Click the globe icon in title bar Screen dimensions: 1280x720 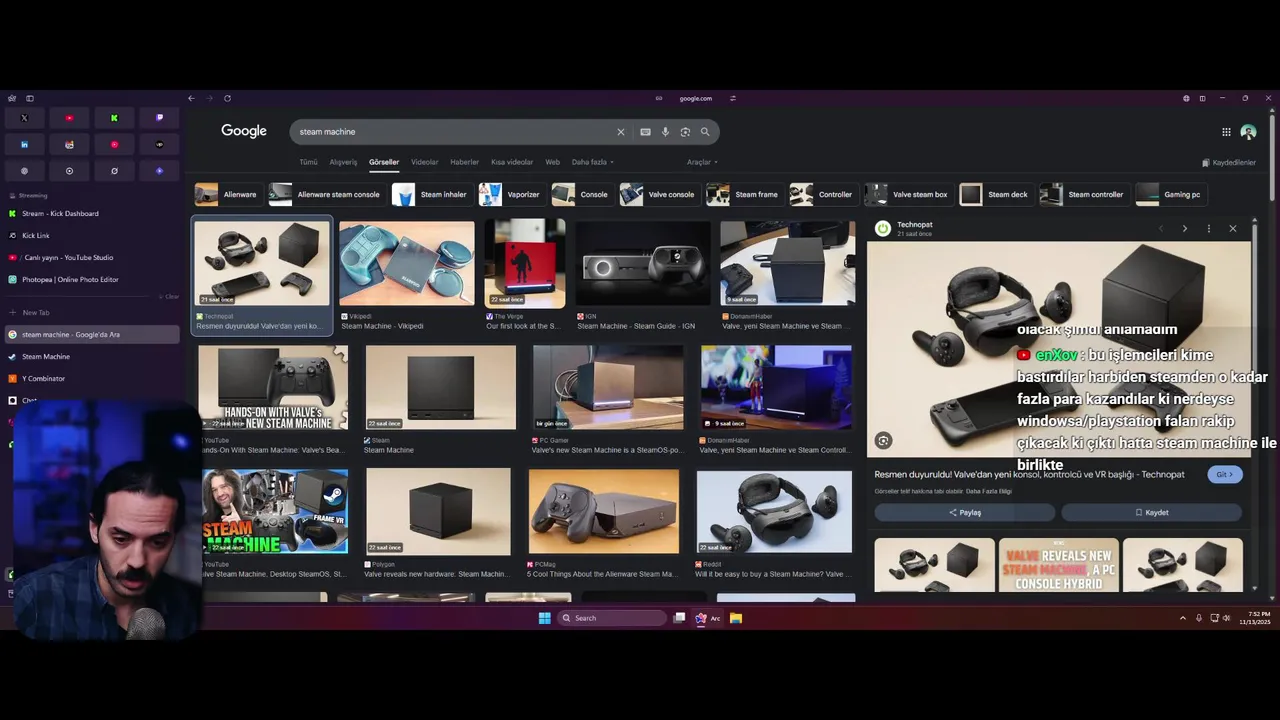(1186, 98)
